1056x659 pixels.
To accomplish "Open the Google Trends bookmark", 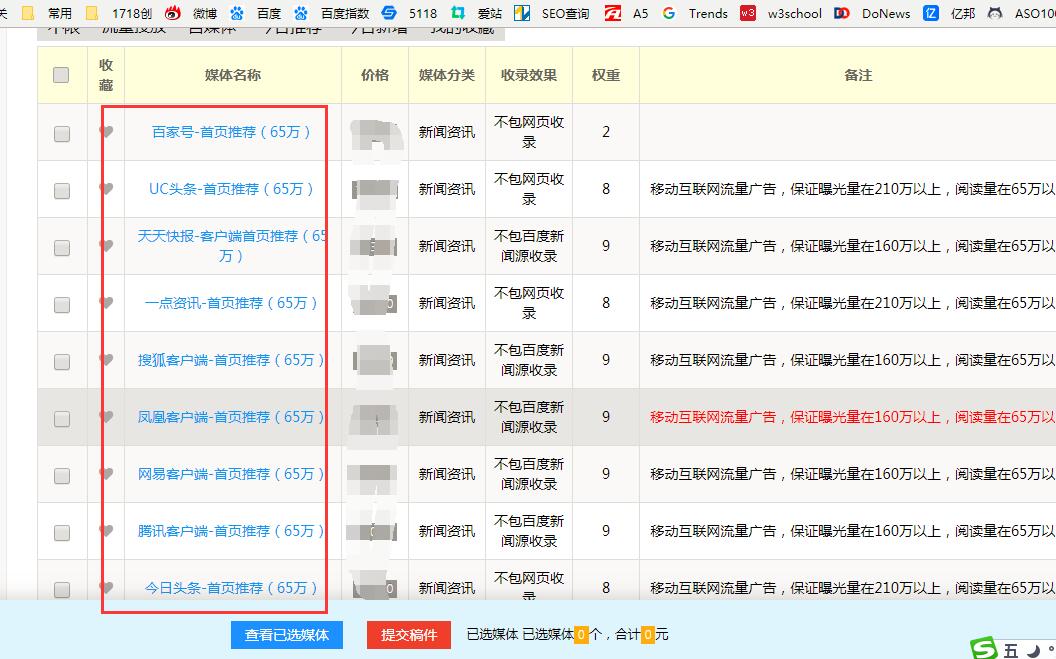I will [x=694, y=13].
